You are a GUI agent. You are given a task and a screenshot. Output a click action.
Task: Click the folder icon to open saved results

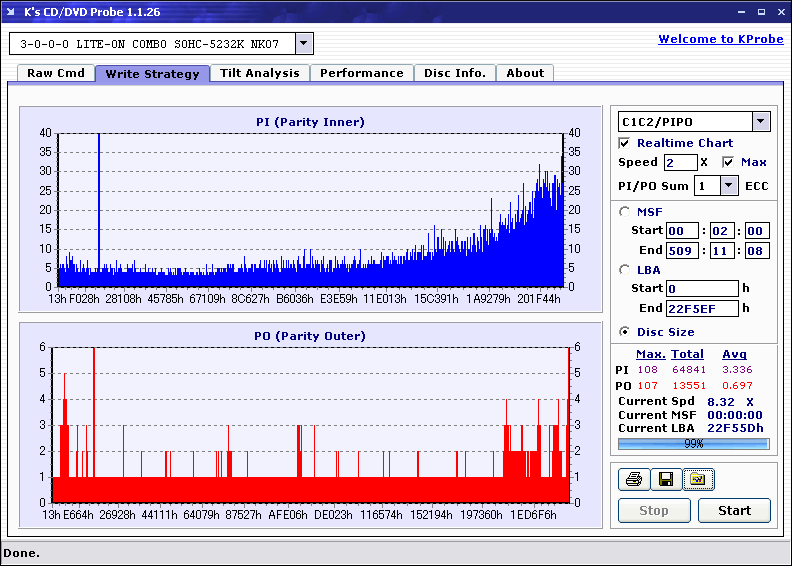point(696,480)
